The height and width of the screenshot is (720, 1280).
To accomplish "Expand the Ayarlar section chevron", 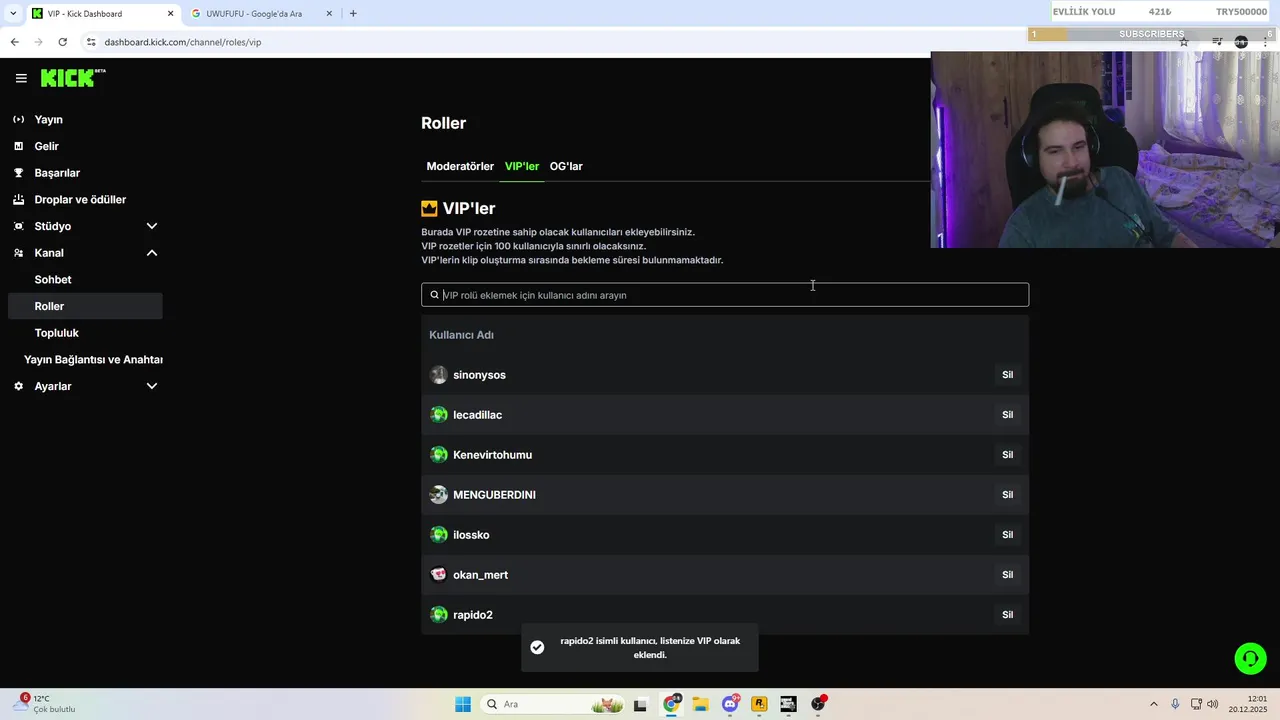I will (152, 386).
